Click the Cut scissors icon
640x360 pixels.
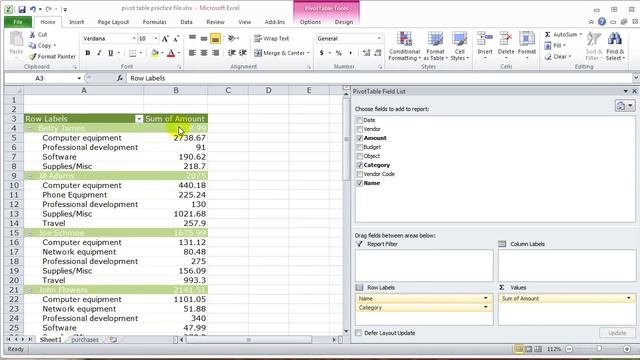[x=32, y=35]
